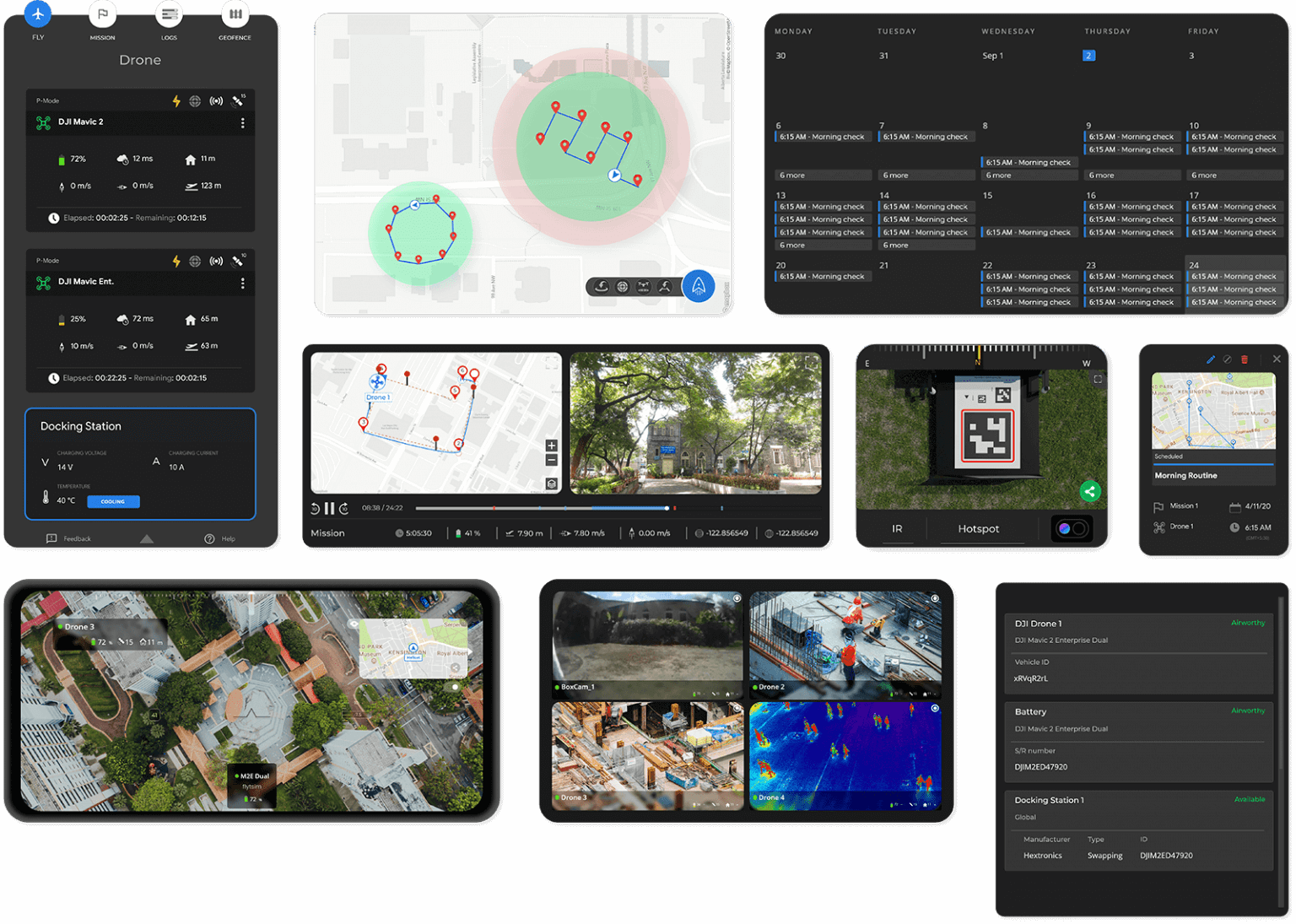Click the Cooling button in Docking Station
1296x924 pixels.
[x=113, y=501]
